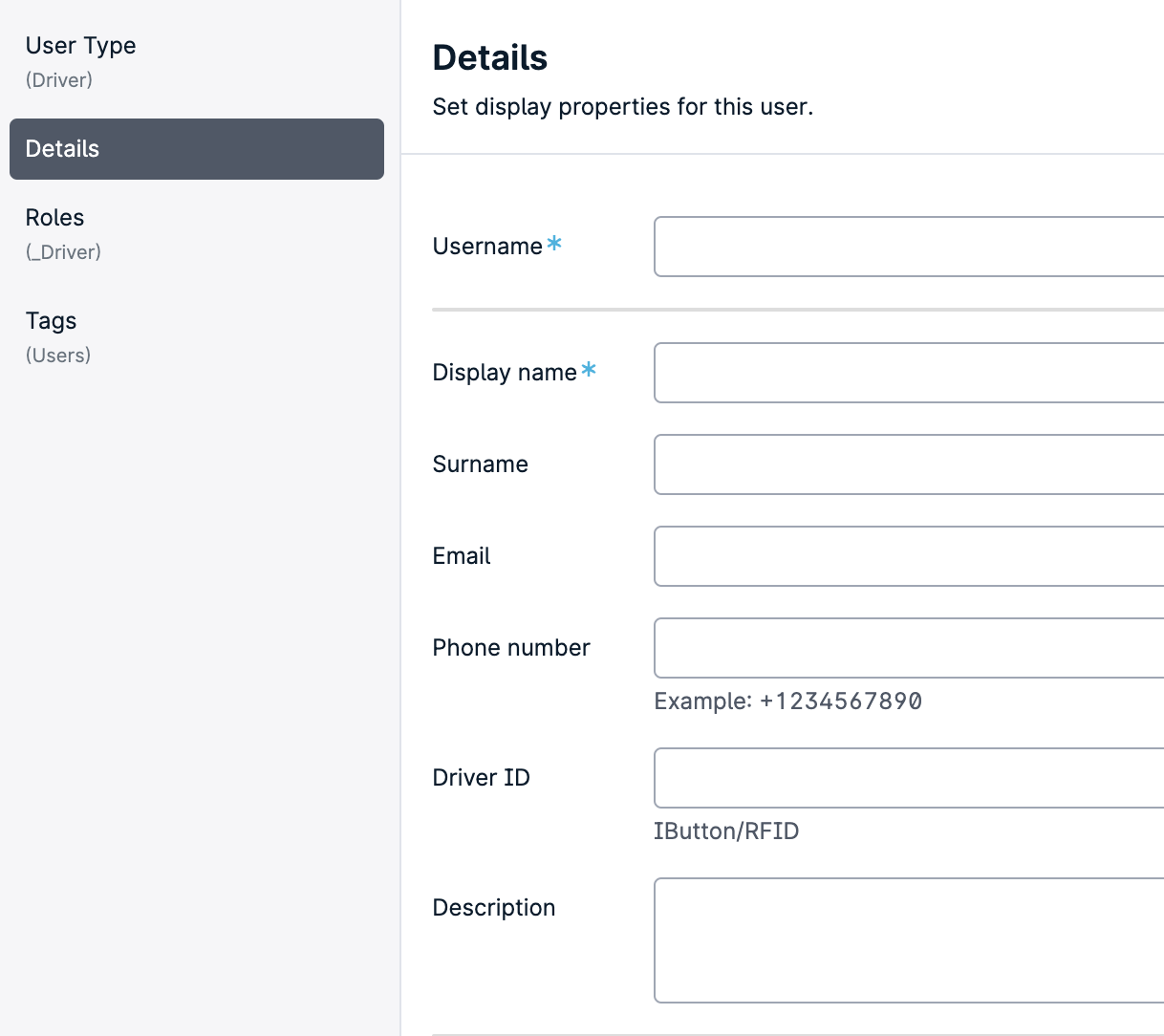Select the Surname text box
This screenshot has height=1036, width=1164.
909,464
